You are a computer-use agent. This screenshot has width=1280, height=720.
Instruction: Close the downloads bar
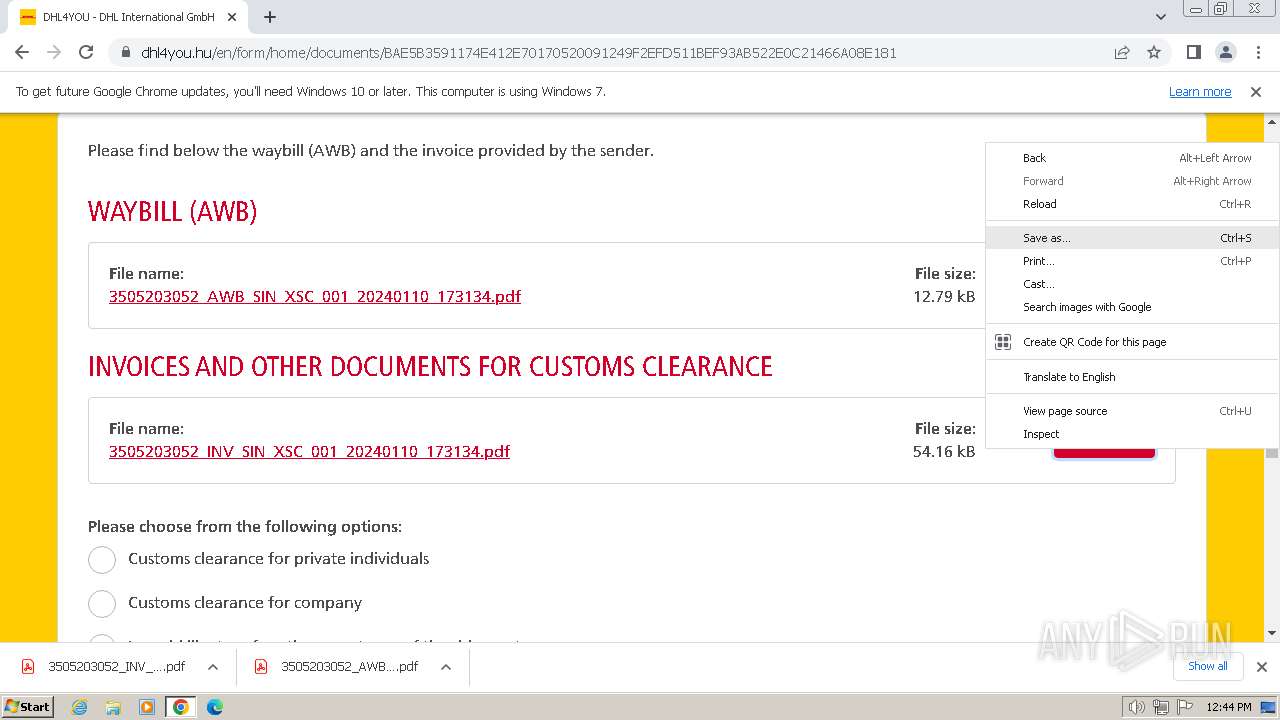[1261, 667]
